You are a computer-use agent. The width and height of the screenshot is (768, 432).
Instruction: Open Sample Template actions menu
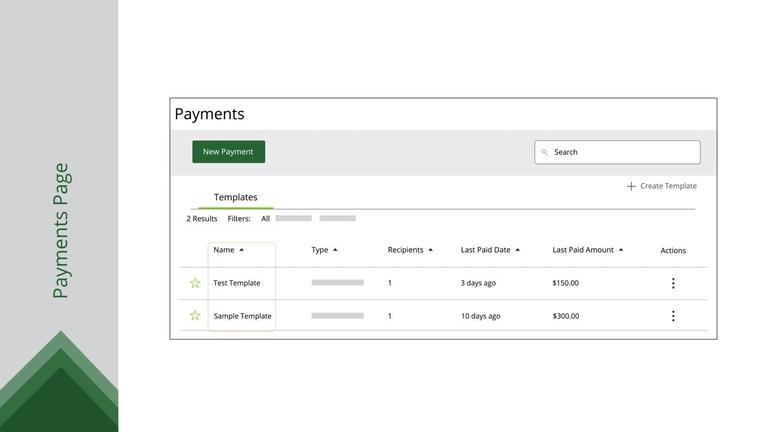pyautogui.click(x=673, y=316)
